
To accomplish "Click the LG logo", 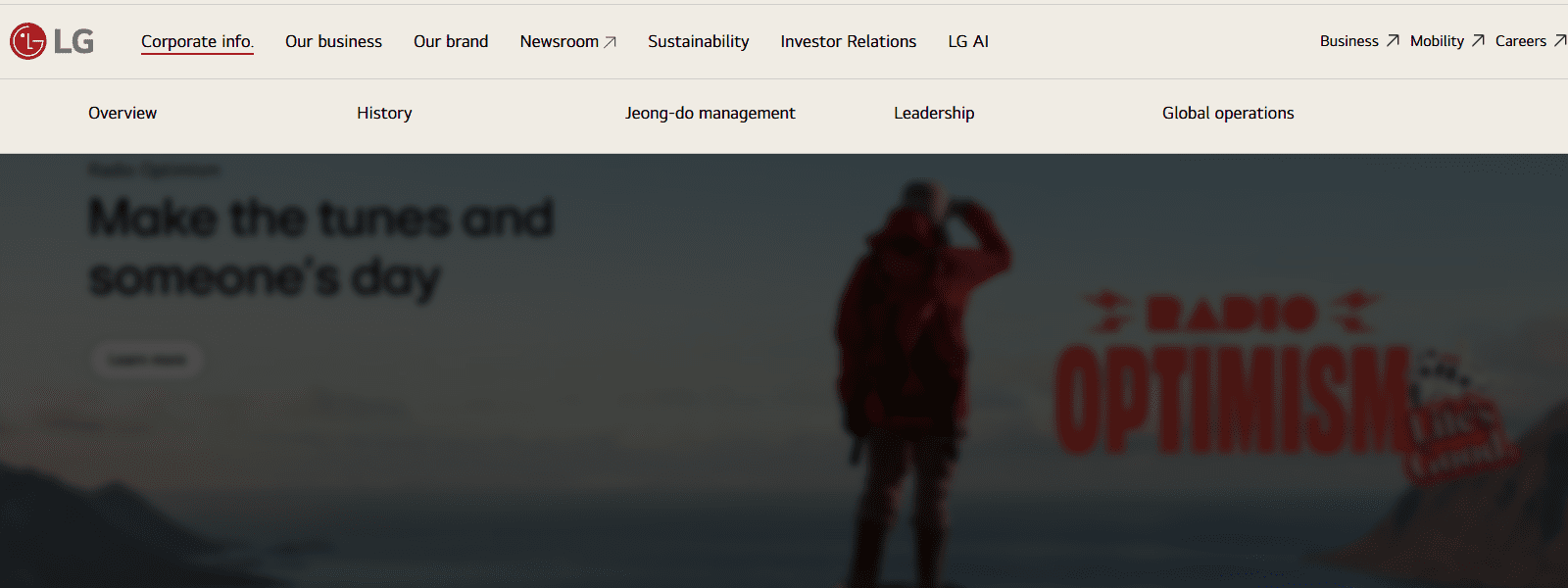I will pyautogui.click(x=52, y=41).
